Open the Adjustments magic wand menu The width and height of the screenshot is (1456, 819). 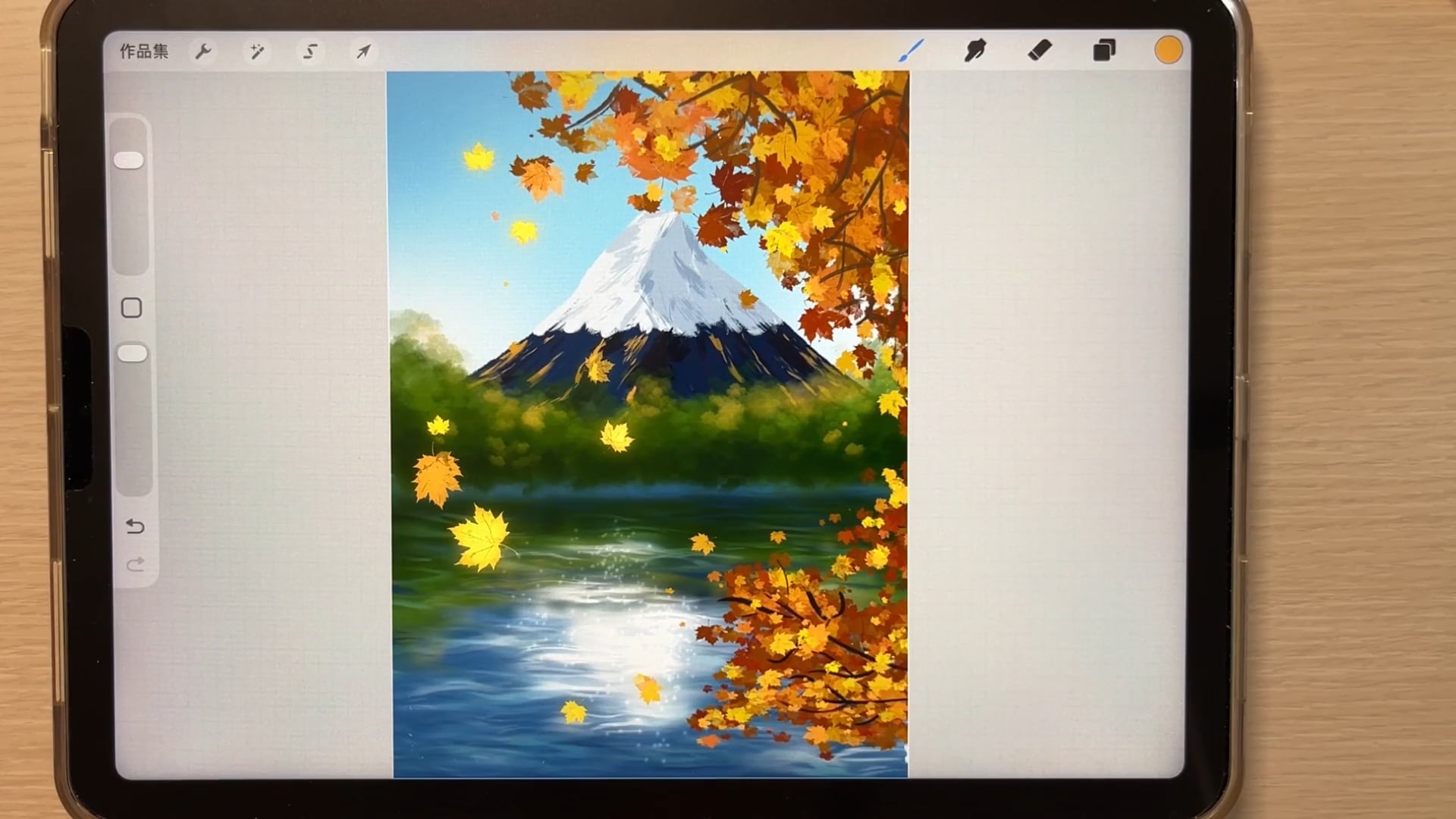[x=256, y=52]
